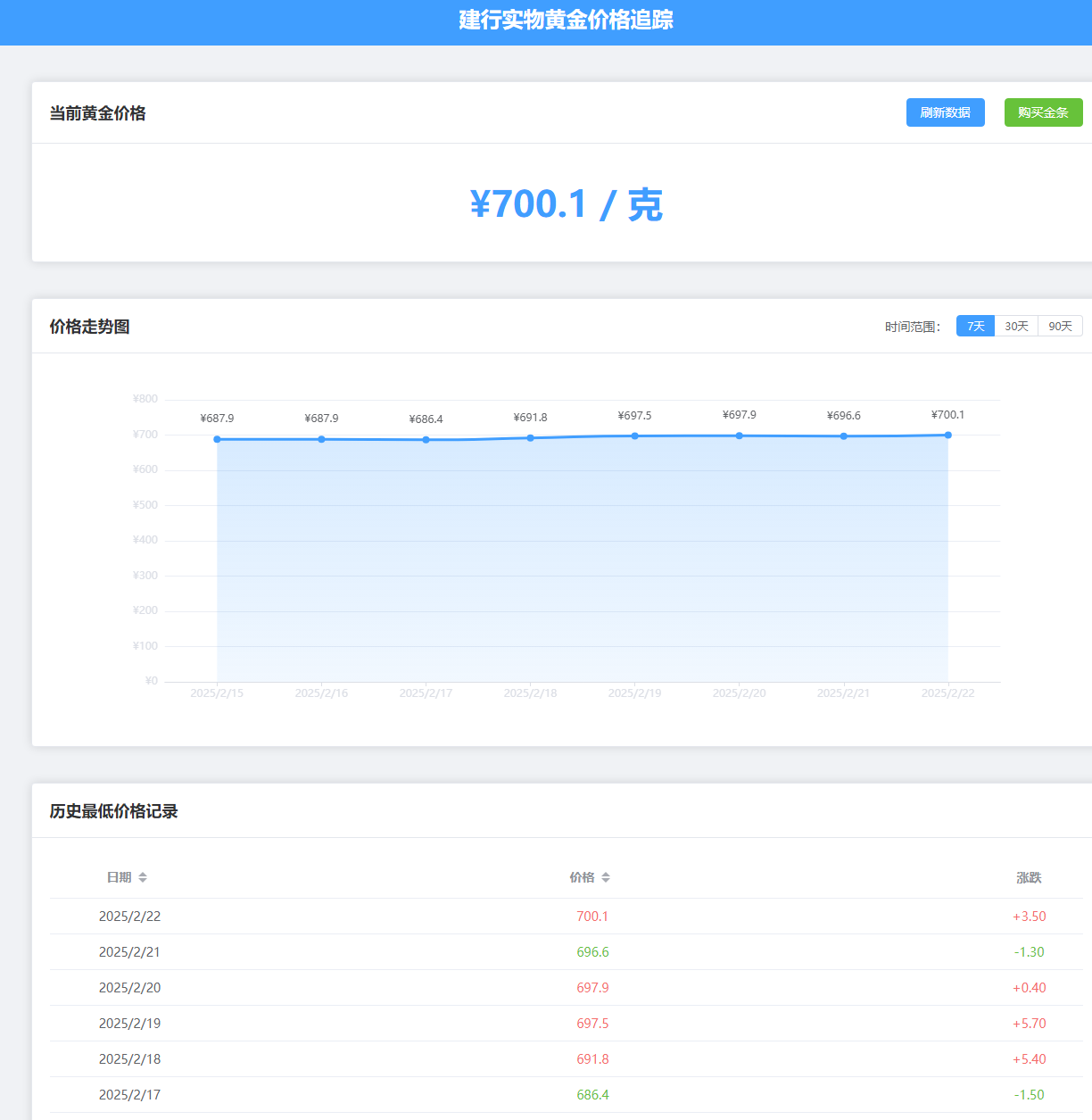
Task: Click the 696.6 price cell in the table
Action: 592,952
